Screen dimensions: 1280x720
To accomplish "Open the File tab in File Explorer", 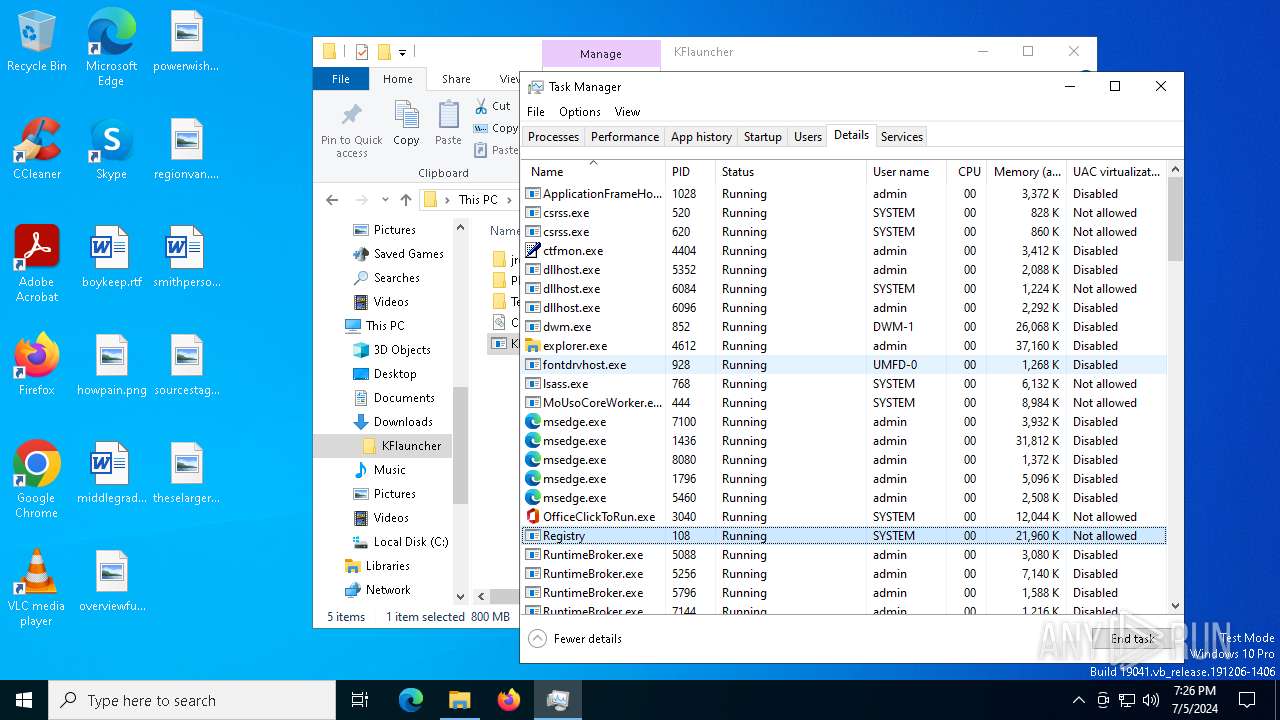I will pyautogui.click(x=341, y=79).
